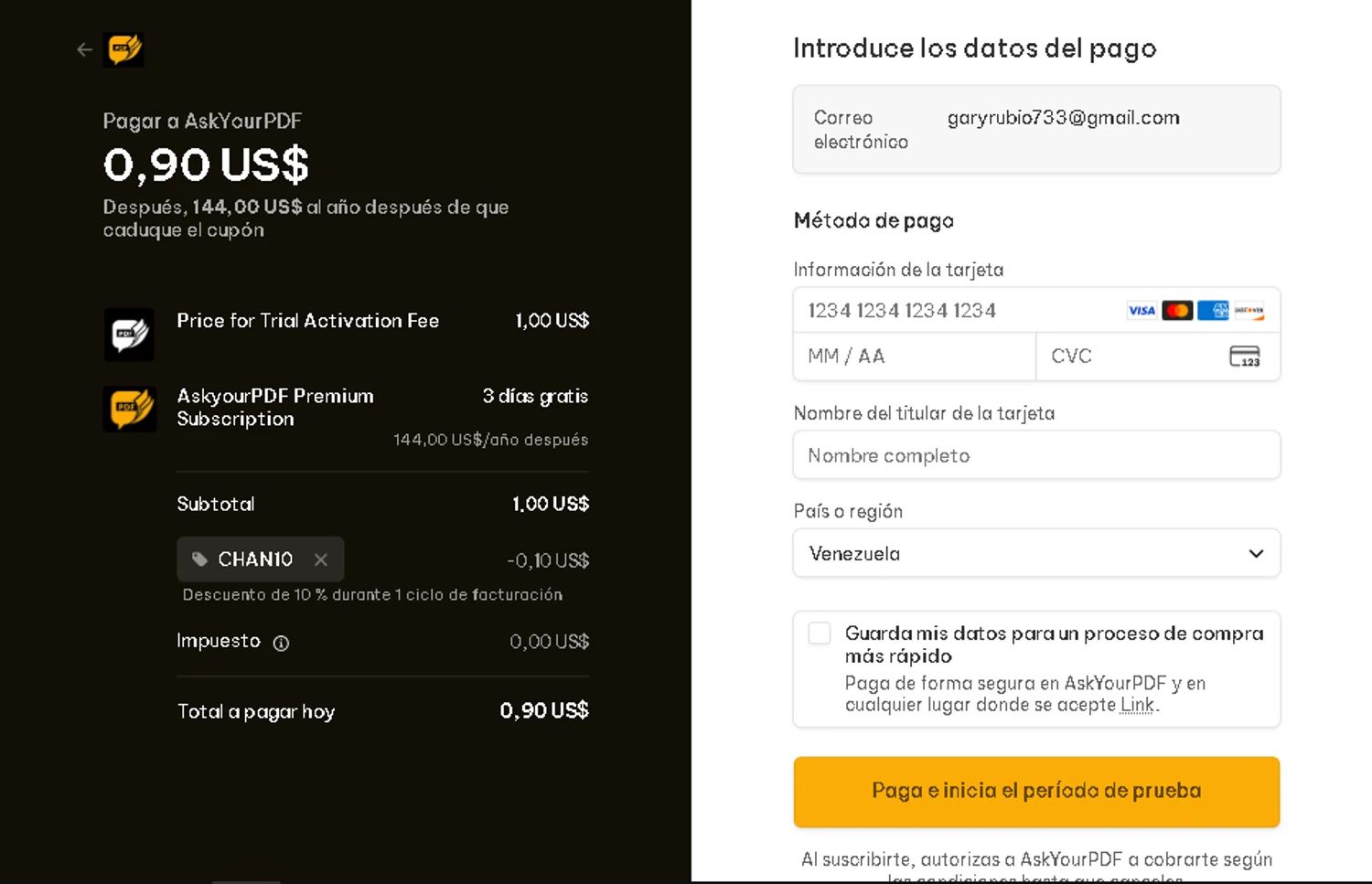Open the Link hyperlink
Image resolution: width=1372 pixels, height=884 pixels.
pos(1137,705)
